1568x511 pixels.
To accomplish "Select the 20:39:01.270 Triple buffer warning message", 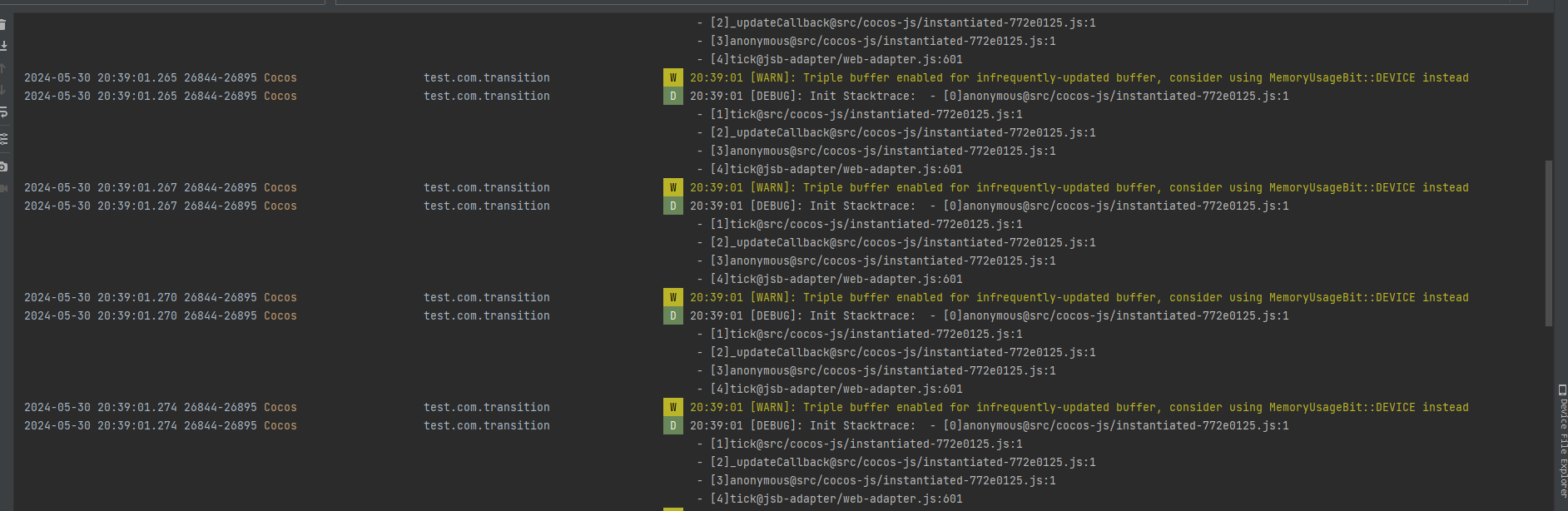I will pos(1079,297).
